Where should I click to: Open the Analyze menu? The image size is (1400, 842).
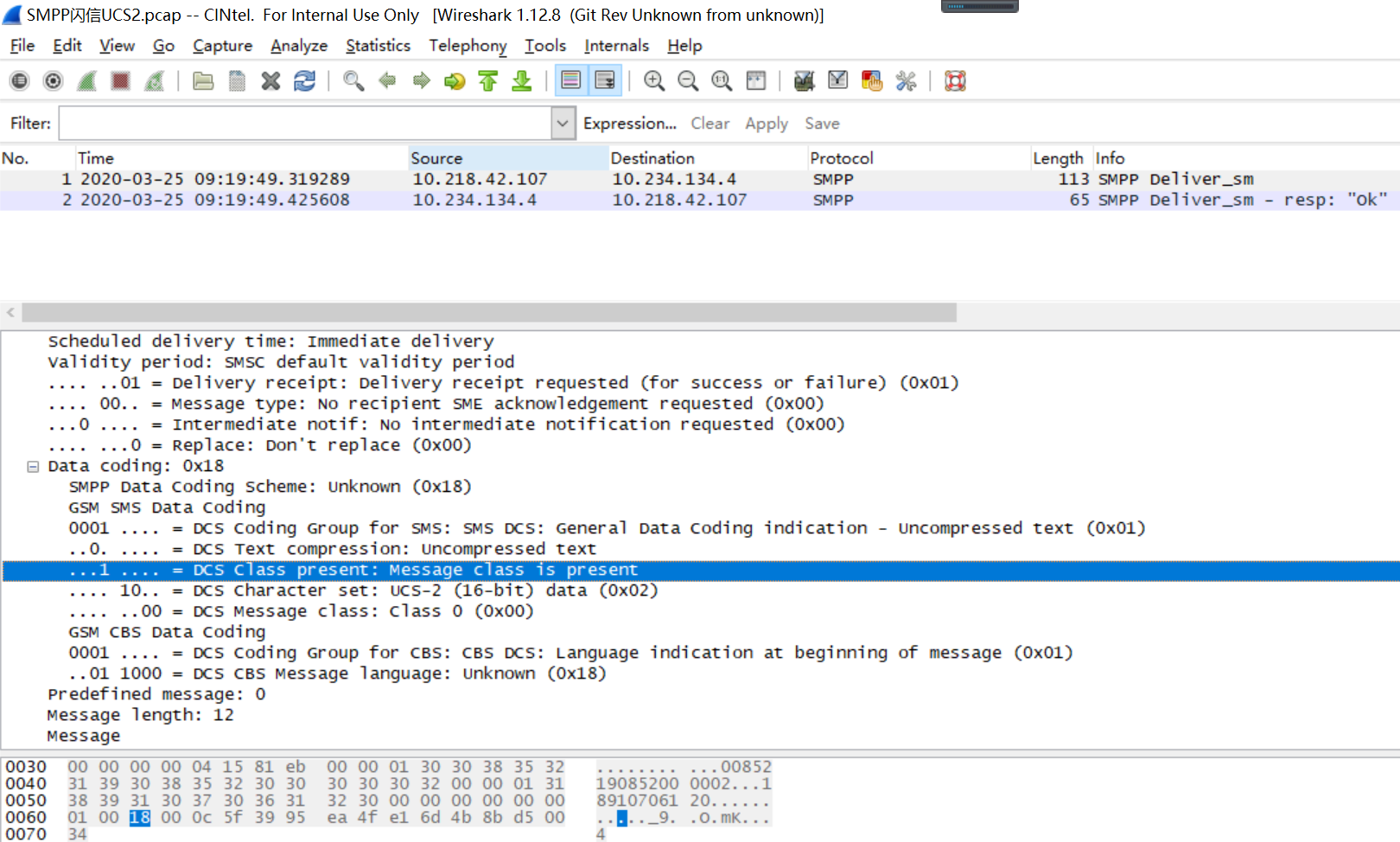299,46
